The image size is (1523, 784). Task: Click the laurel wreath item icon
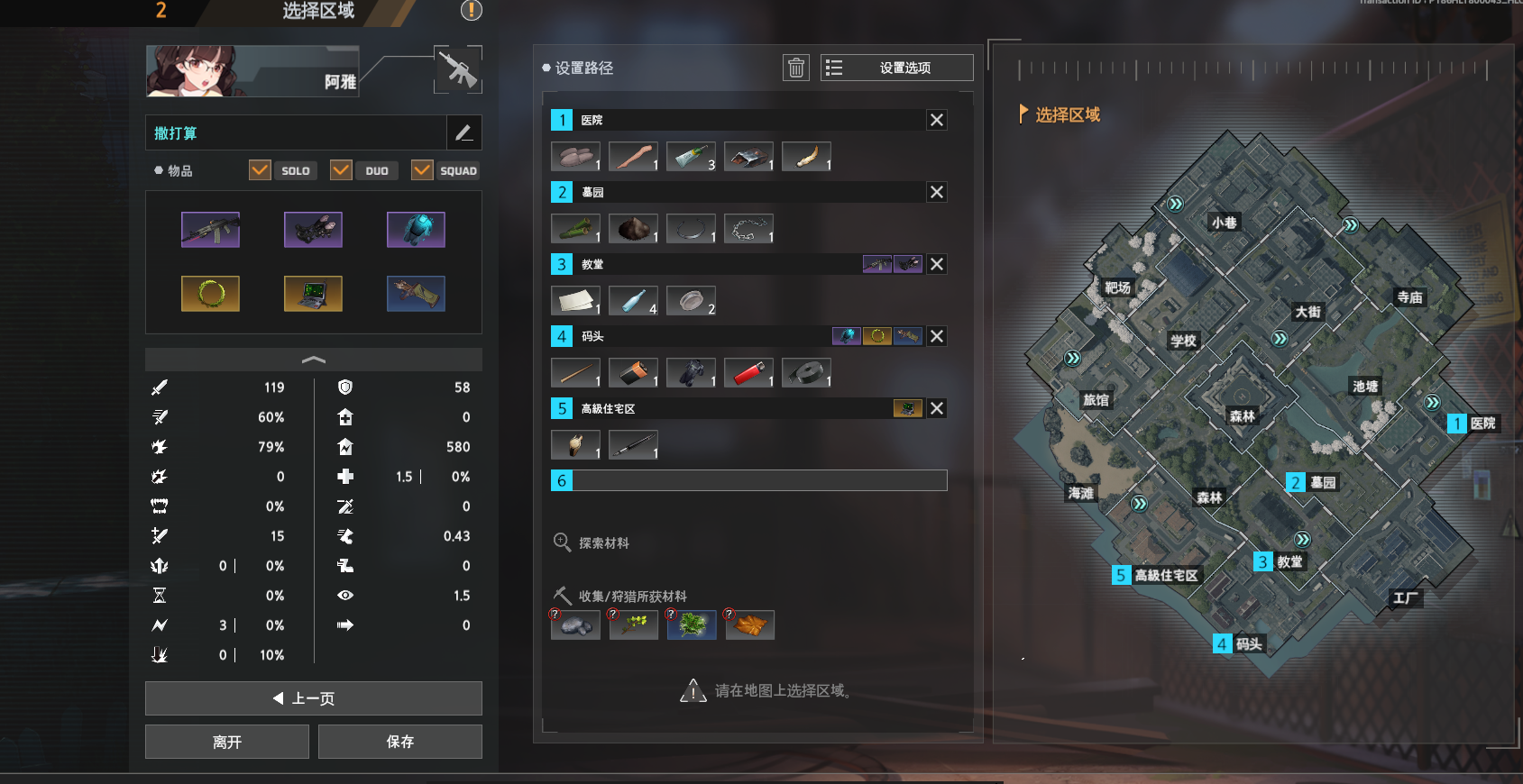210,293
